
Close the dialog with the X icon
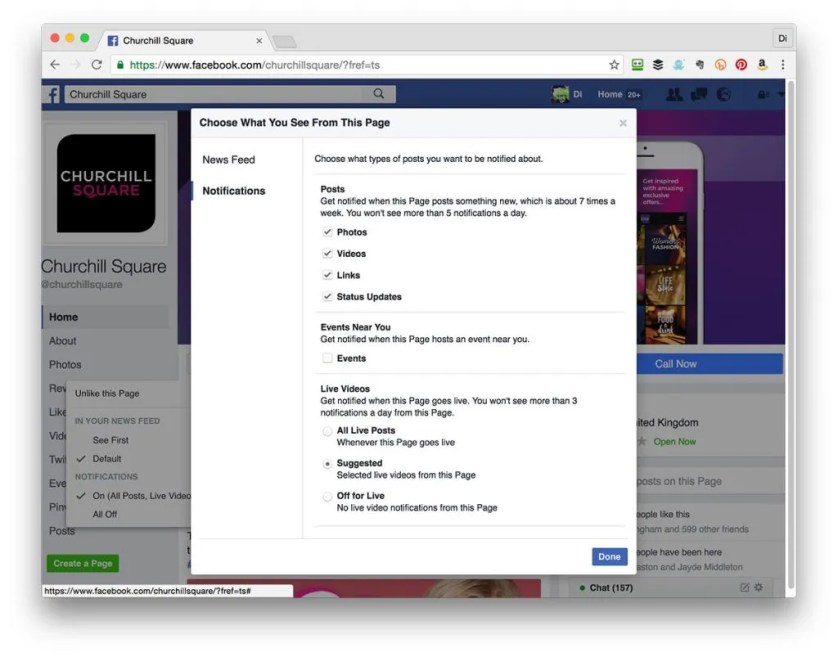point(623,123)
